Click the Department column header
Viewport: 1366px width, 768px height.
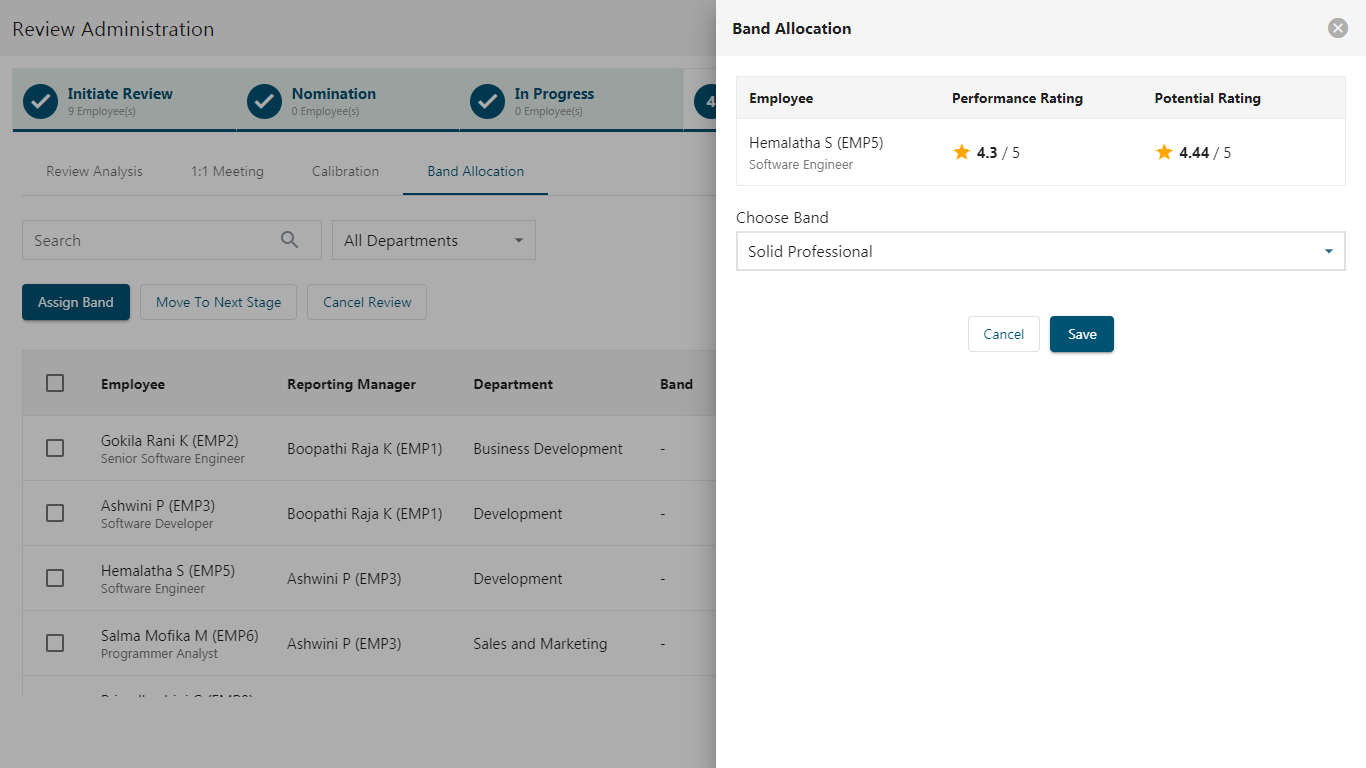tap(513, 384)
